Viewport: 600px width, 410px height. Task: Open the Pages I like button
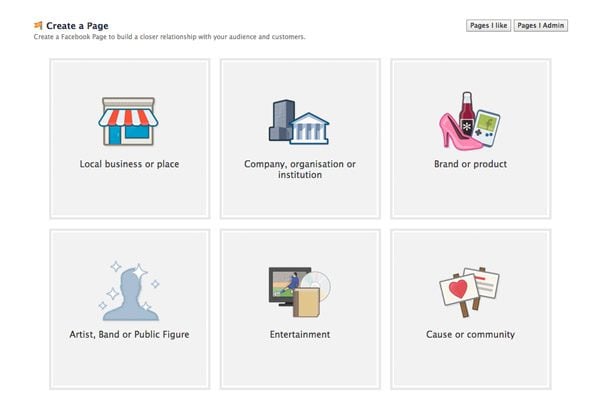tap(488, 26)
